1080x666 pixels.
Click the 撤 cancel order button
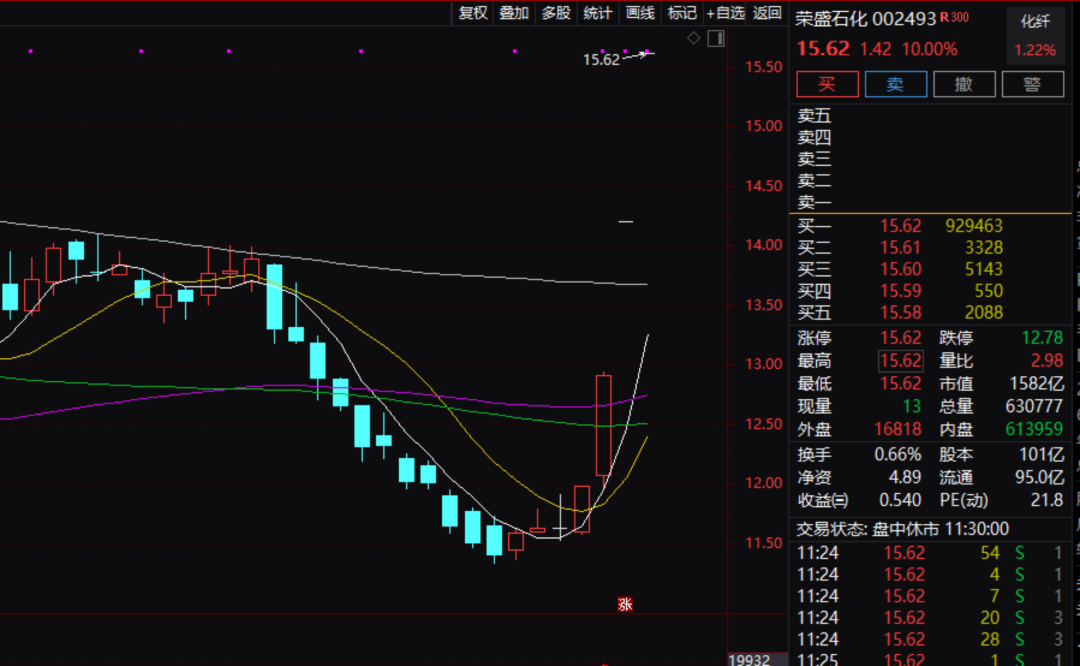964,84
